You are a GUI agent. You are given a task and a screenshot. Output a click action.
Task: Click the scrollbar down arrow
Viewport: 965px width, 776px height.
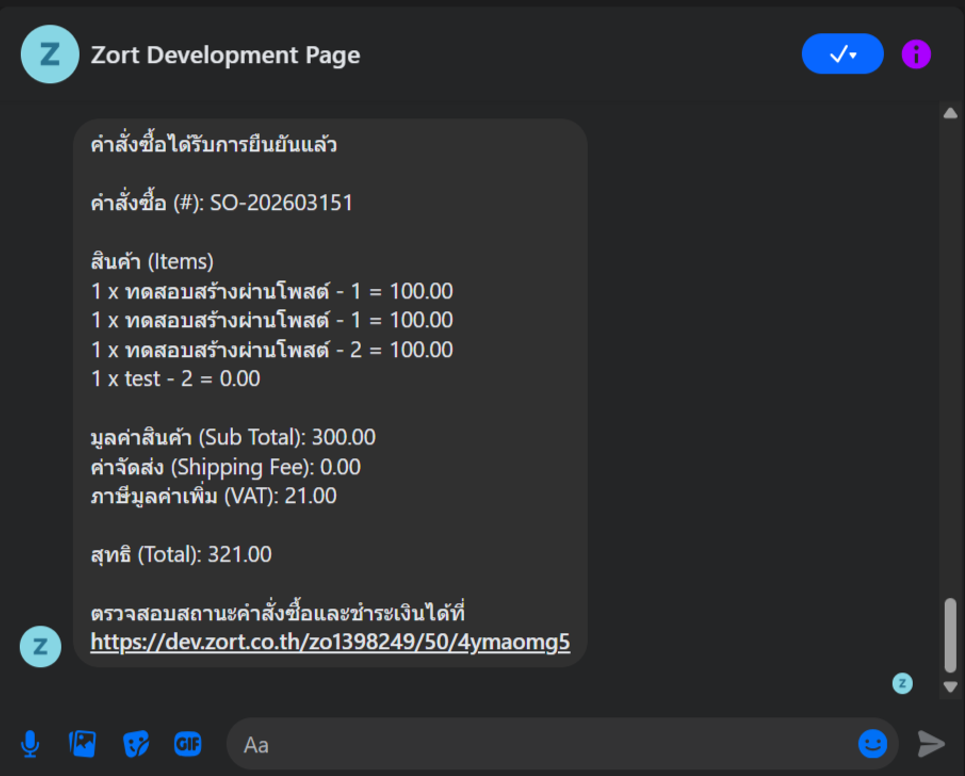click(950, 687)
